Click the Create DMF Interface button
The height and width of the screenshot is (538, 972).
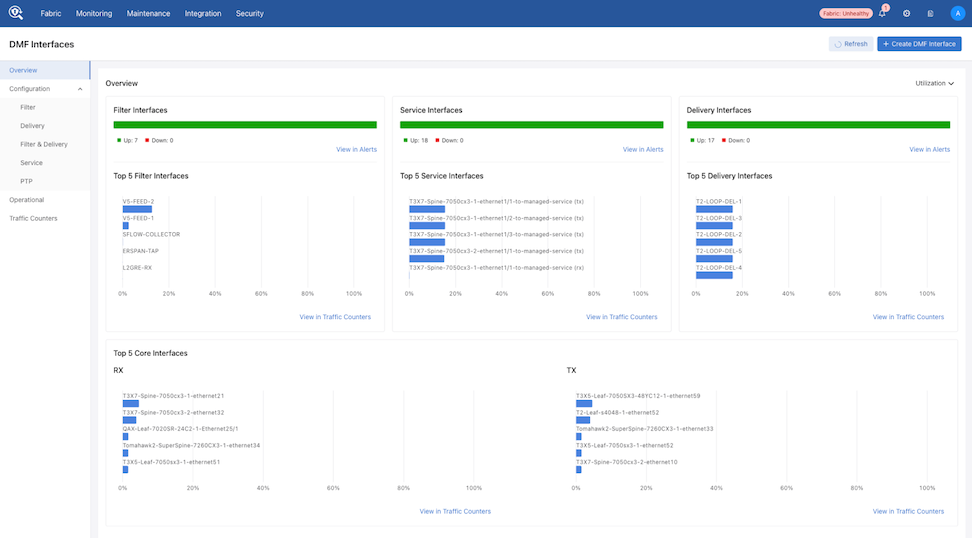(x=919, y=44)
